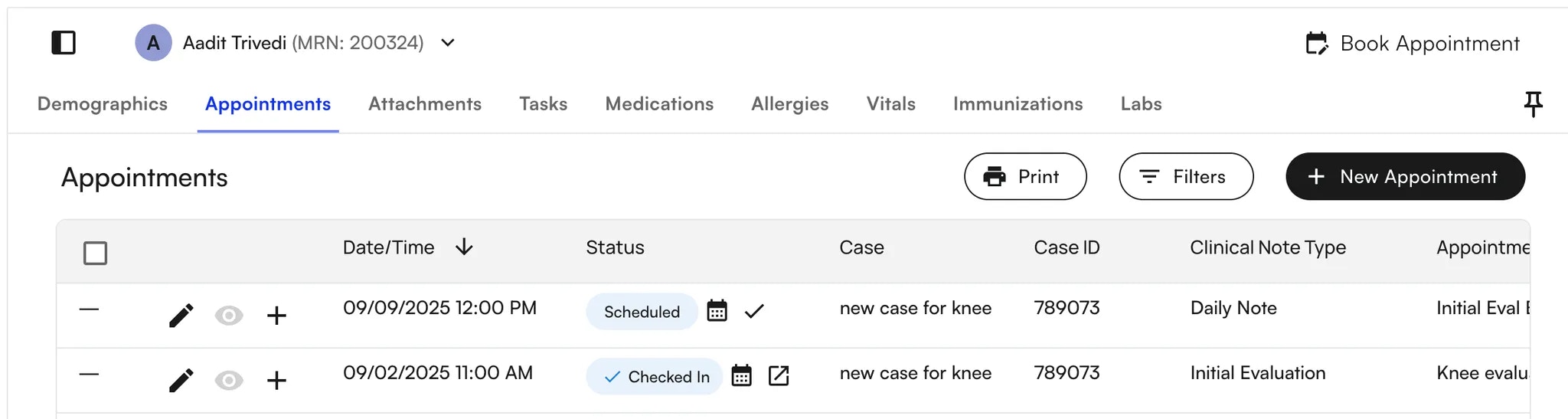Expand the Aadit Trivedi patient dropdown chevron

[x=448, y=43]
